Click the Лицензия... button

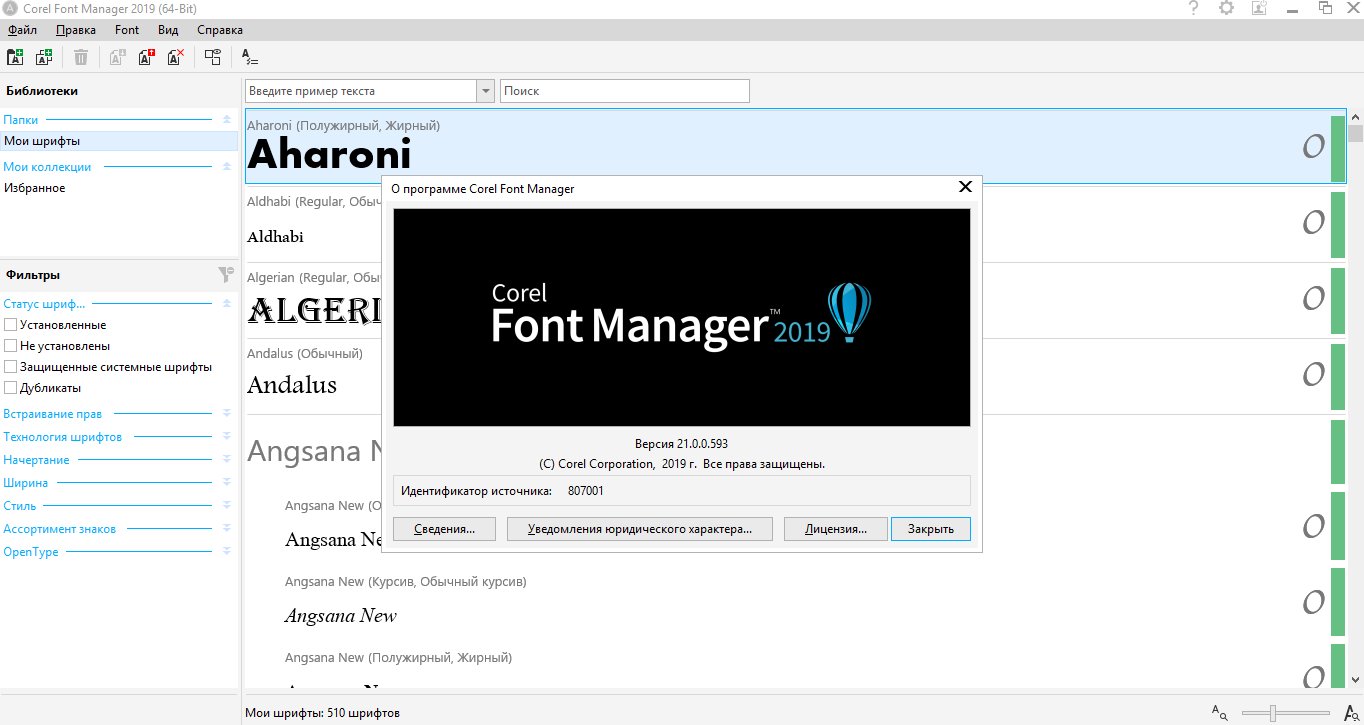click(836, 529)
